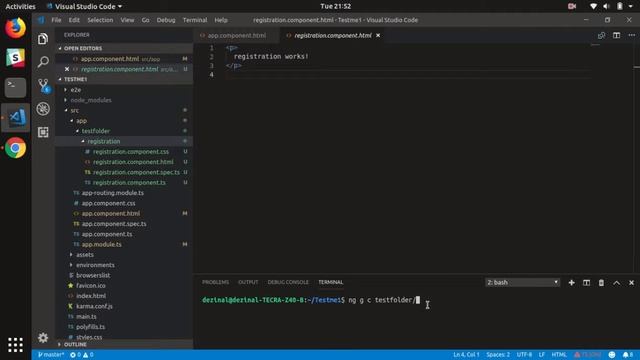Screen dimensions: 640x360
Task: Open the View menu
Action: [127, 20]
